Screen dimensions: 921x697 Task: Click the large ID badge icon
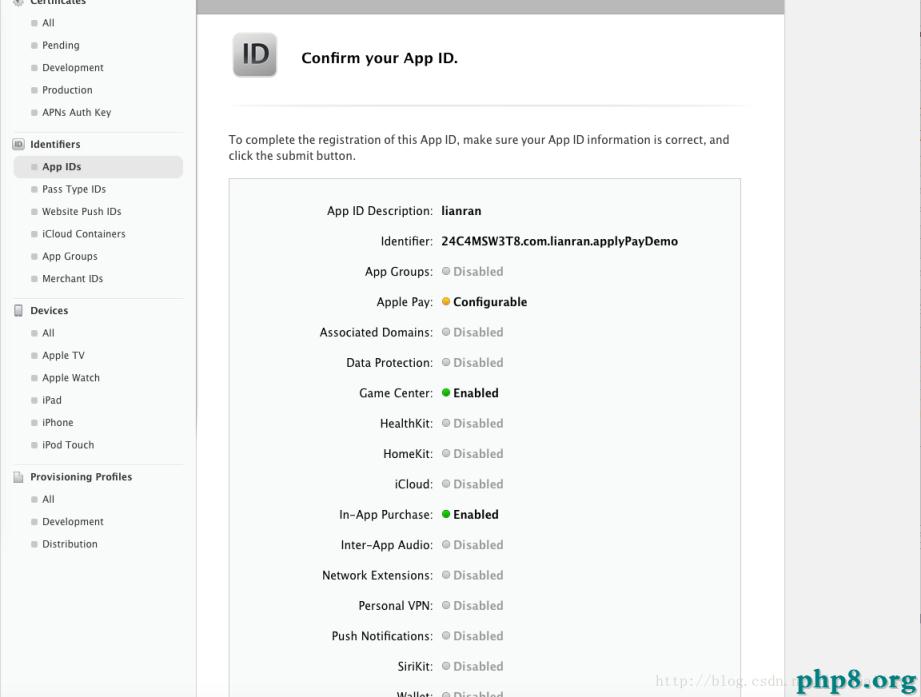pos(255,55)
